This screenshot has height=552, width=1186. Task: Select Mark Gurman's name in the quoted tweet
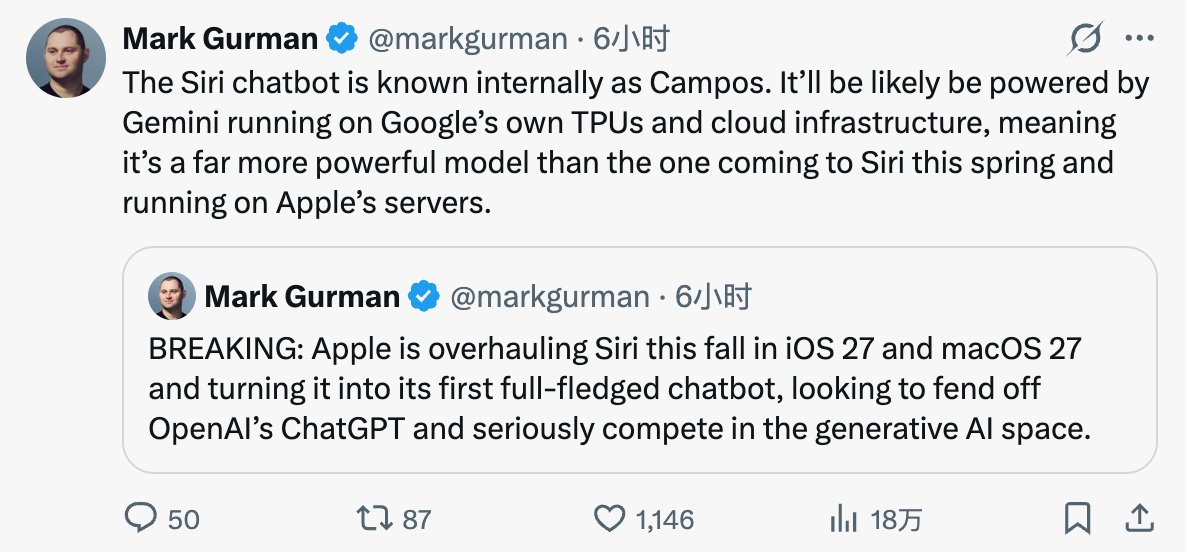[x=302, y=296]
